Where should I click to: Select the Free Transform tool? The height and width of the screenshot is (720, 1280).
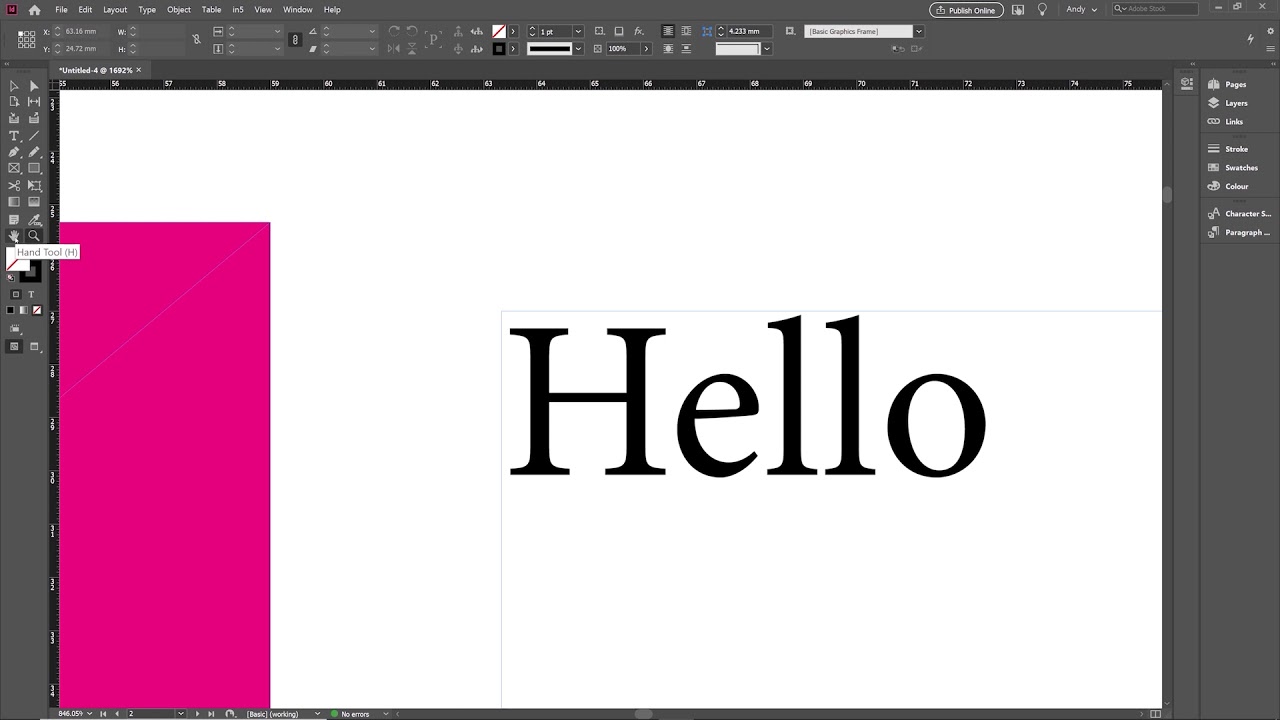point(34,186)
